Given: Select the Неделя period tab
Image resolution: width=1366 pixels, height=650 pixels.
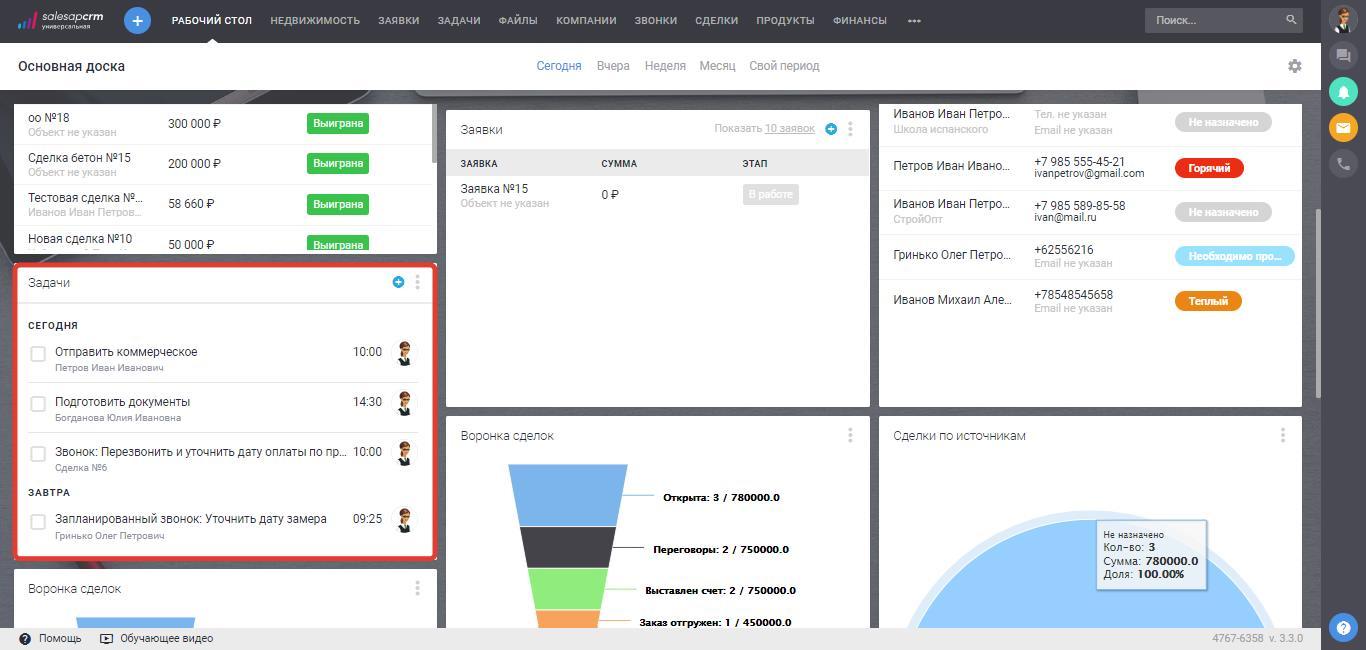Looking at the screenshot, I should coord(665,66).
